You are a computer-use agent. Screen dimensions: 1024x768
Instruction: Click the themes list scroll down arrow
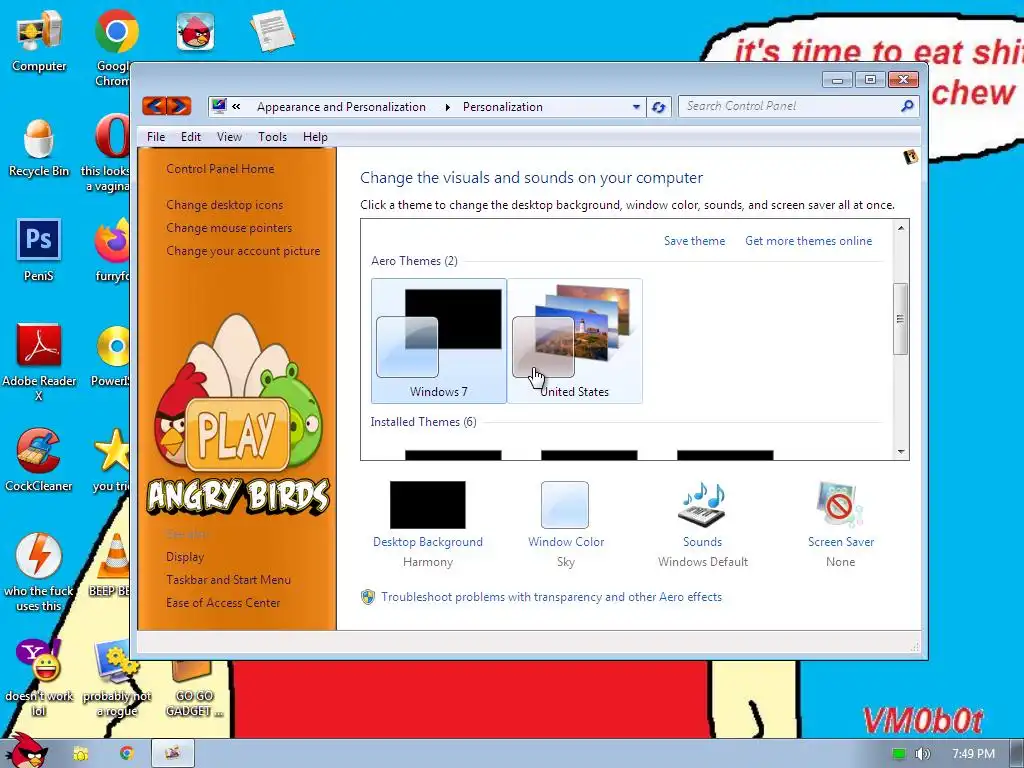(x=901, y=451)
